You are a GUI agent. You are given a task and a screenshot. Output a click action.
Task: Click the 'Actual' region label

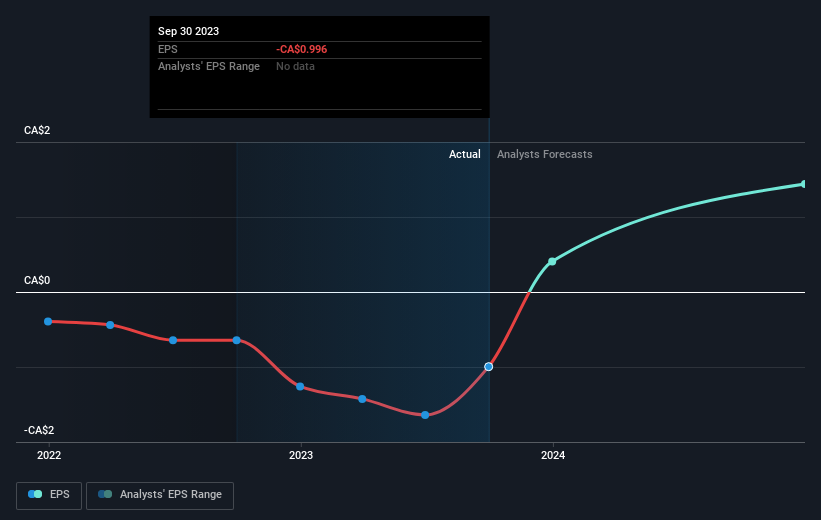[464, 154]
